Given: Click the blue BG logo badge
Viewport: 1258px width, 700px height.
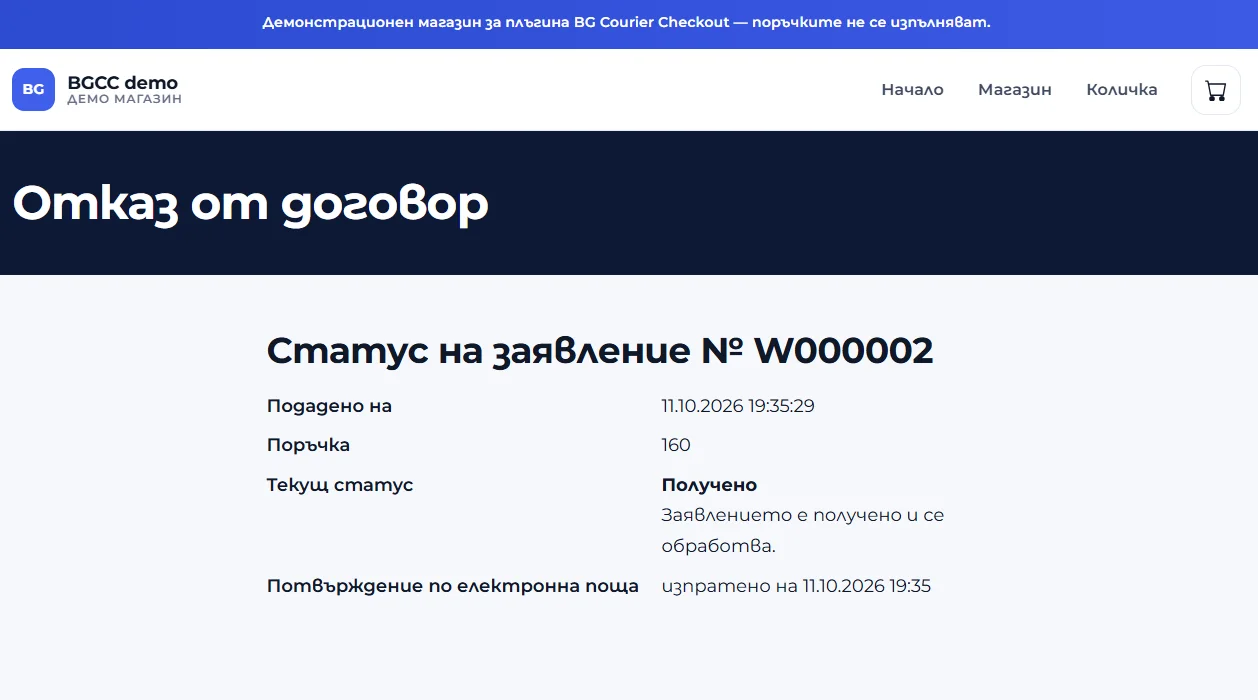Looking at the screenshot, I should [x=33, y=89].
